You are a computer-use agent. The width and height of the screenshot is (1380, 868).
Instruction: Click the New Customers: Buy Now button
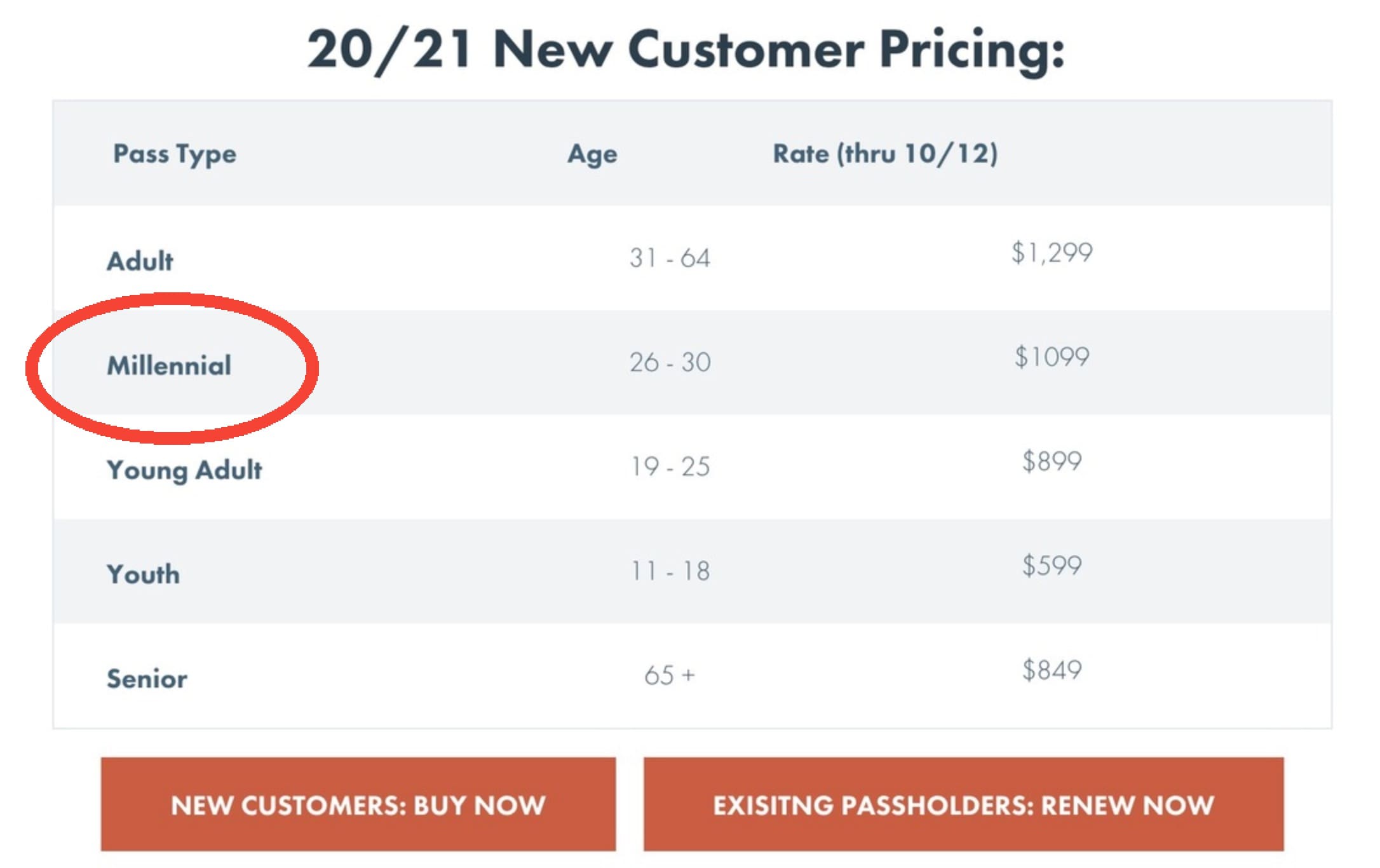pos(358,804)
